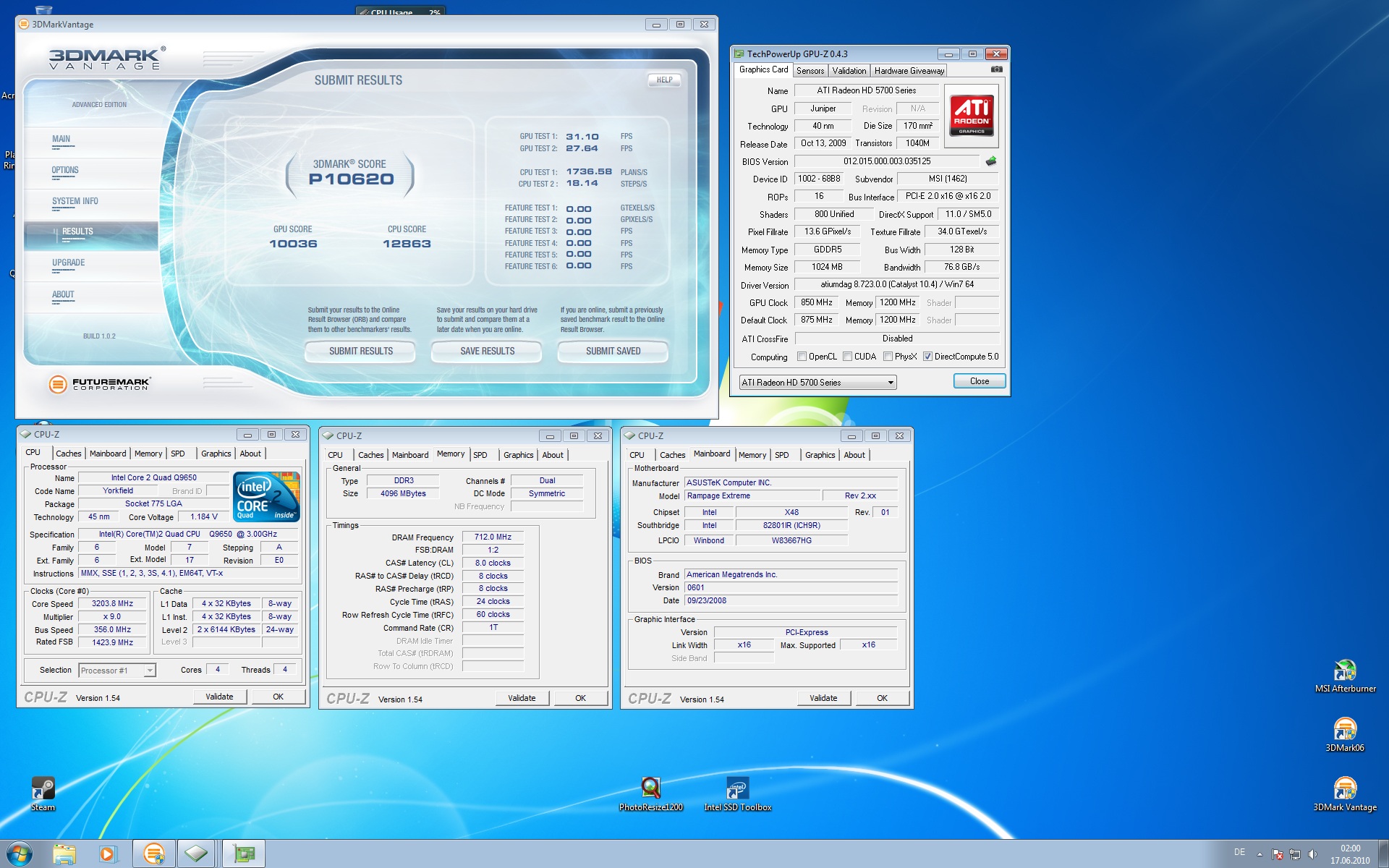The height and width of the screenshot is (868, 1389).
Task: Uncheck the DirectCompute 5.0 checkbox
Action: tap(927, 357)
